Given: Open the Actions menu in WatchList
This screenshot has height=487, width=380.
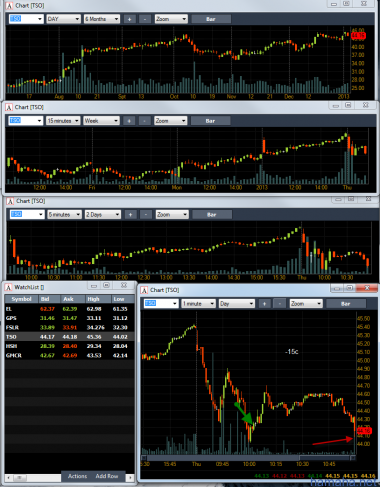Looking at the screenshot, I should coord(77,476).
